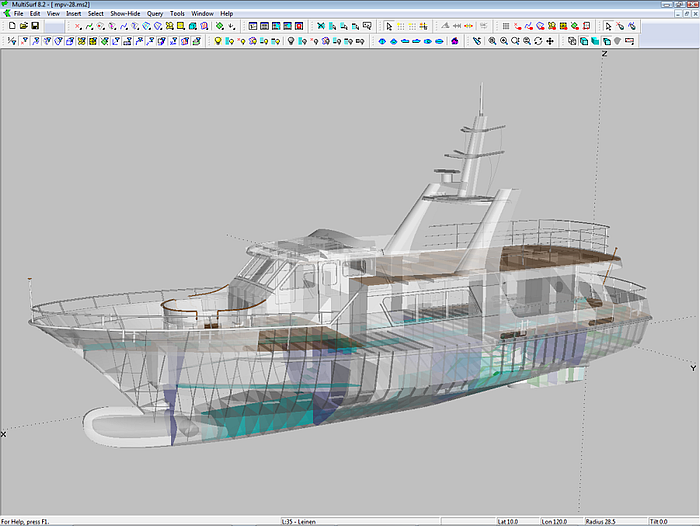700x526 pixels.
Task: Click the Help menu item
Action: pyautogui.click(x=226, y=13)
